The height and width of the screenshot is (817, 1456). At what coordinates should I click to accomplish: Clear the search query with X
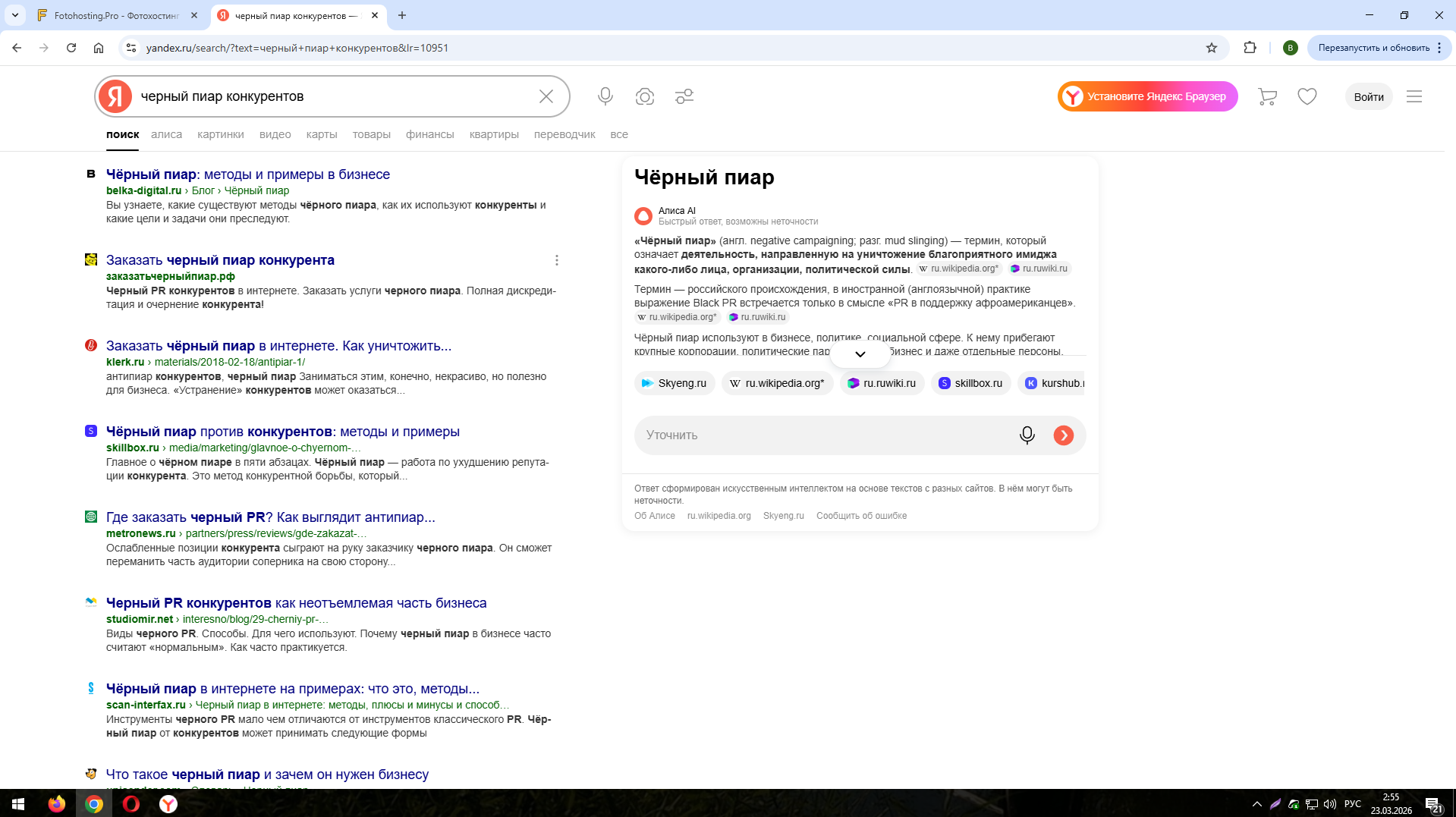click(x=546, y=96)
